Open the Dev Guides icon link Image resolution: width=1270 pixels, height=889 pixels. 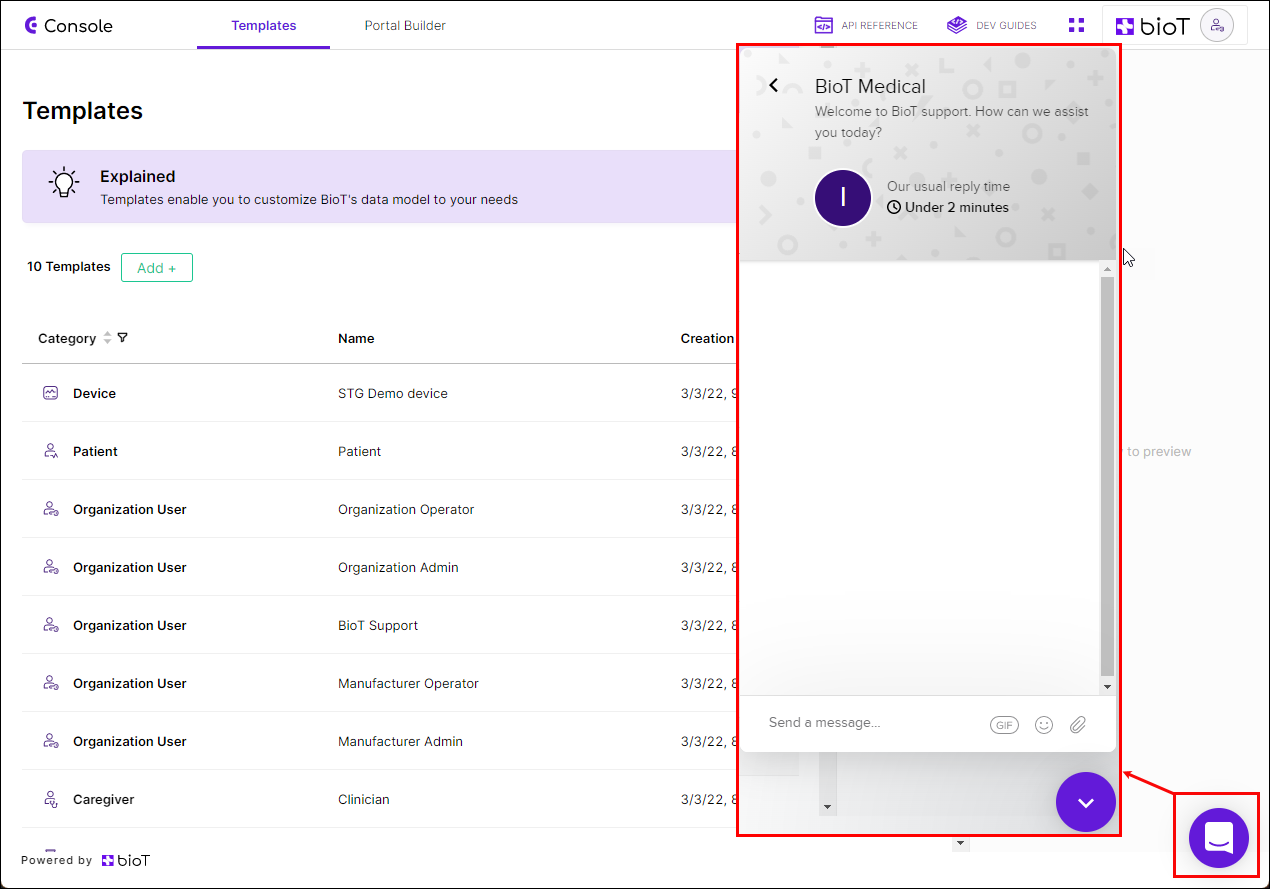(957, 25)
